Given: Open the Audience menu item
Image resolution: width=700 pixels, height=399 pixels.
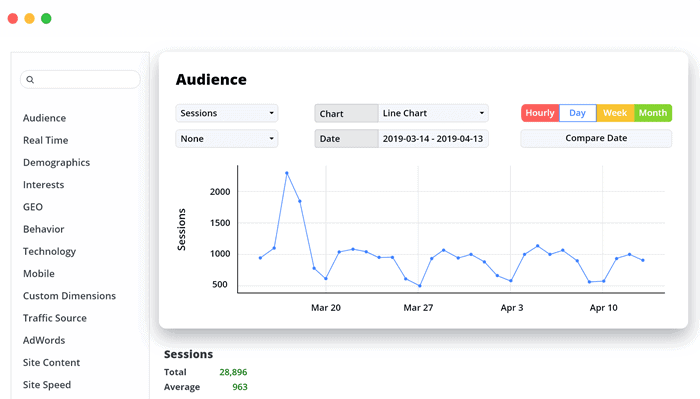Looking at the screenshot, I should pyautogui.click(x=45, y=118).
